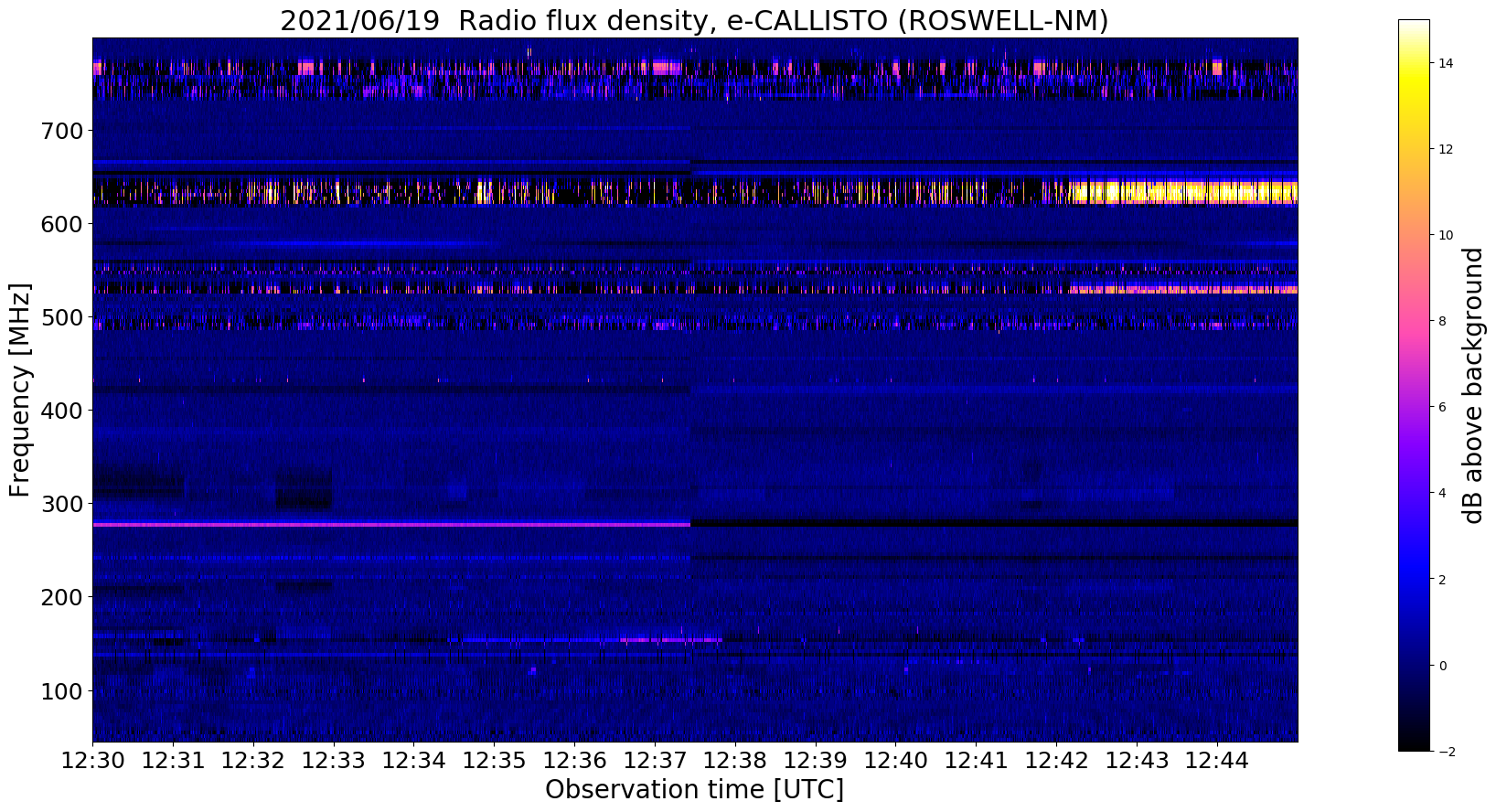Click the 12:34 time tick label
The width and height of the screenshot is (1496, 812).
click(x=413, y=760)
